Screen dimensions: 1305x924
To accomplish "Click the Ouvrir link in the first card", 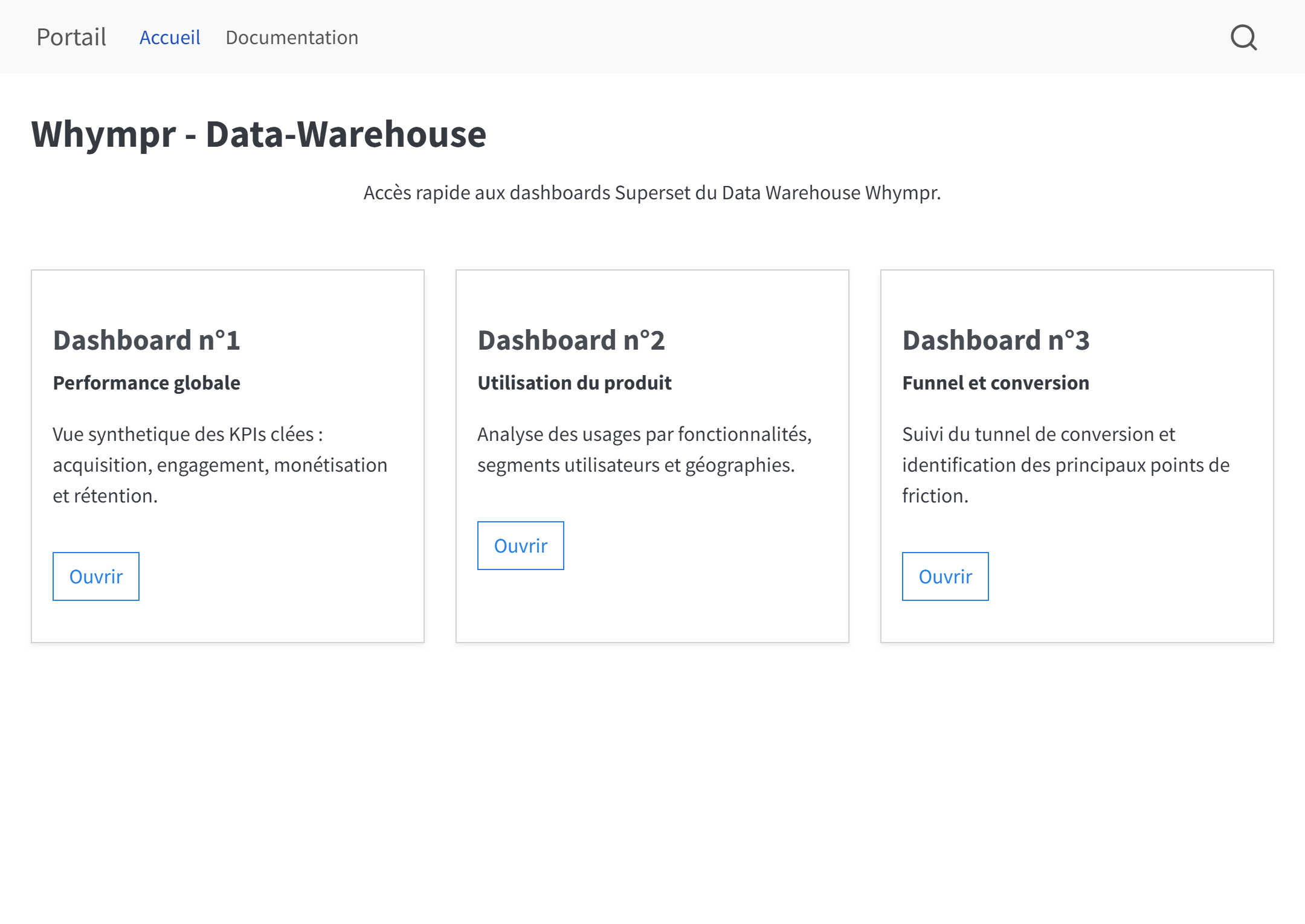I will (95, 576).
